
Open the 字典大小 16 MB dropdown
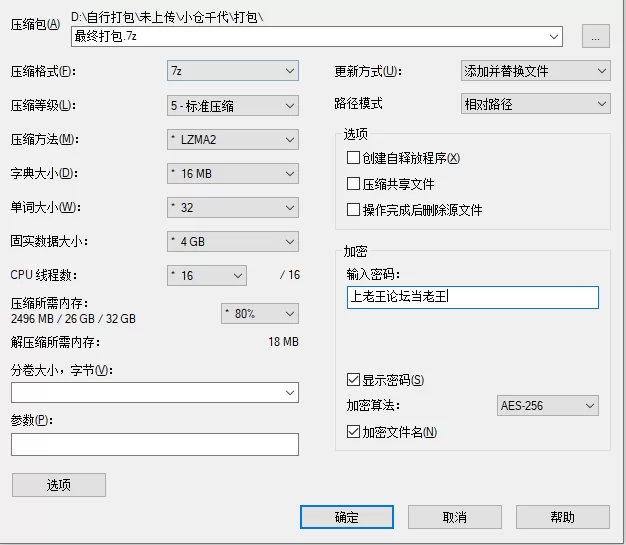(x=233, y=173)
